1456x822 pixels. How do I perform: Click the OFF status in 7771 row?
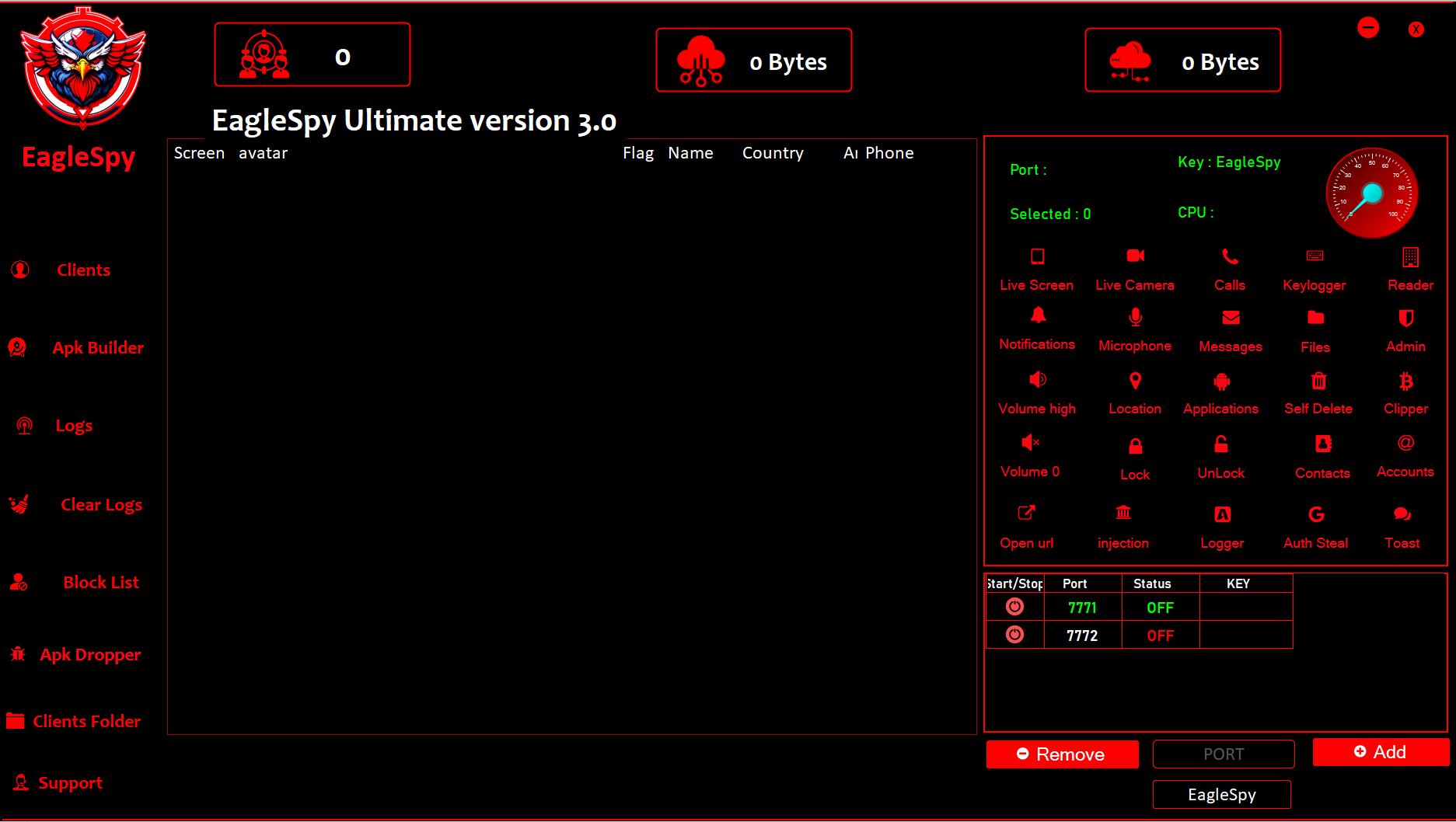pyautogui.click(x=1161, y=608)
